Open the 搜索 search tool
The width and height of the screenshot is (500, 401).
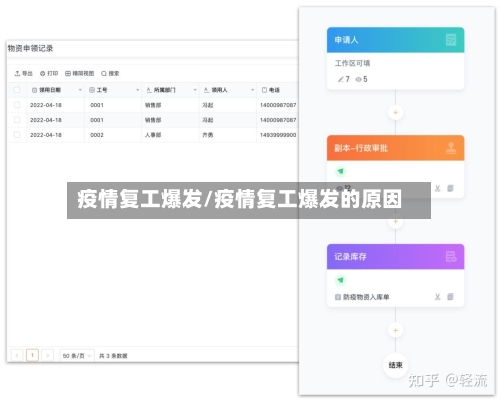(110, 74)
